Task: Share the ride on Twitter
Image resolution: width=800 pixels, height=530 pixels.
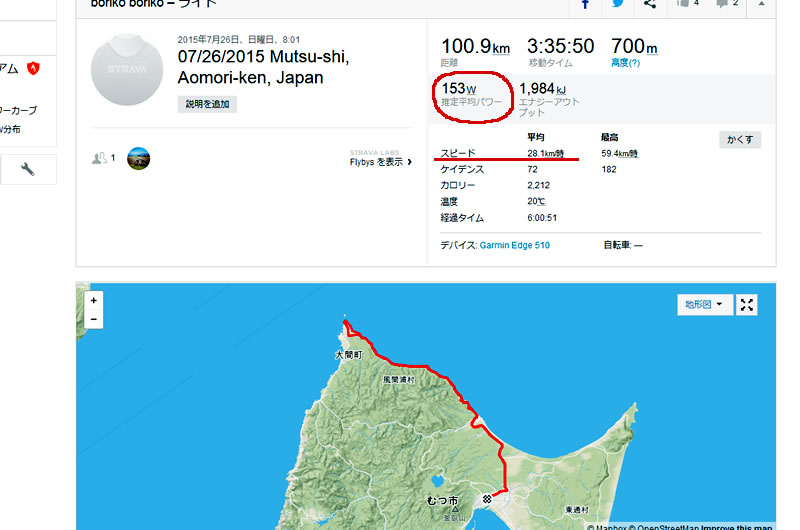Action: [x=618, y=4]
